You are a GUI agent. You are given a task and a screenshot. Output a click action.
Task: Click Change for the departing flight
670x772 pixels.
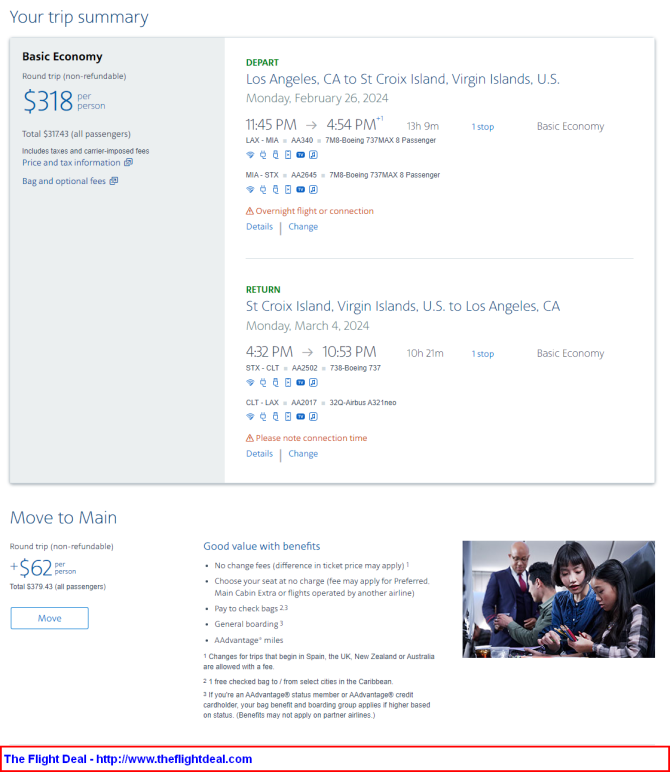coord(303,227)
